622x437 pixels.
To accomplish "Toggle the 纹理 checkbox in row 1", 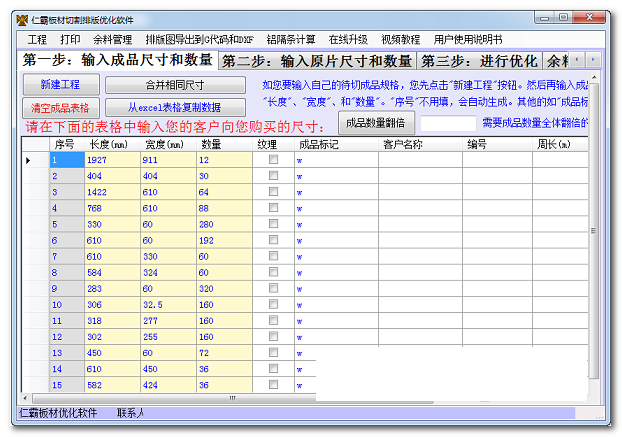I will point(273,160).
